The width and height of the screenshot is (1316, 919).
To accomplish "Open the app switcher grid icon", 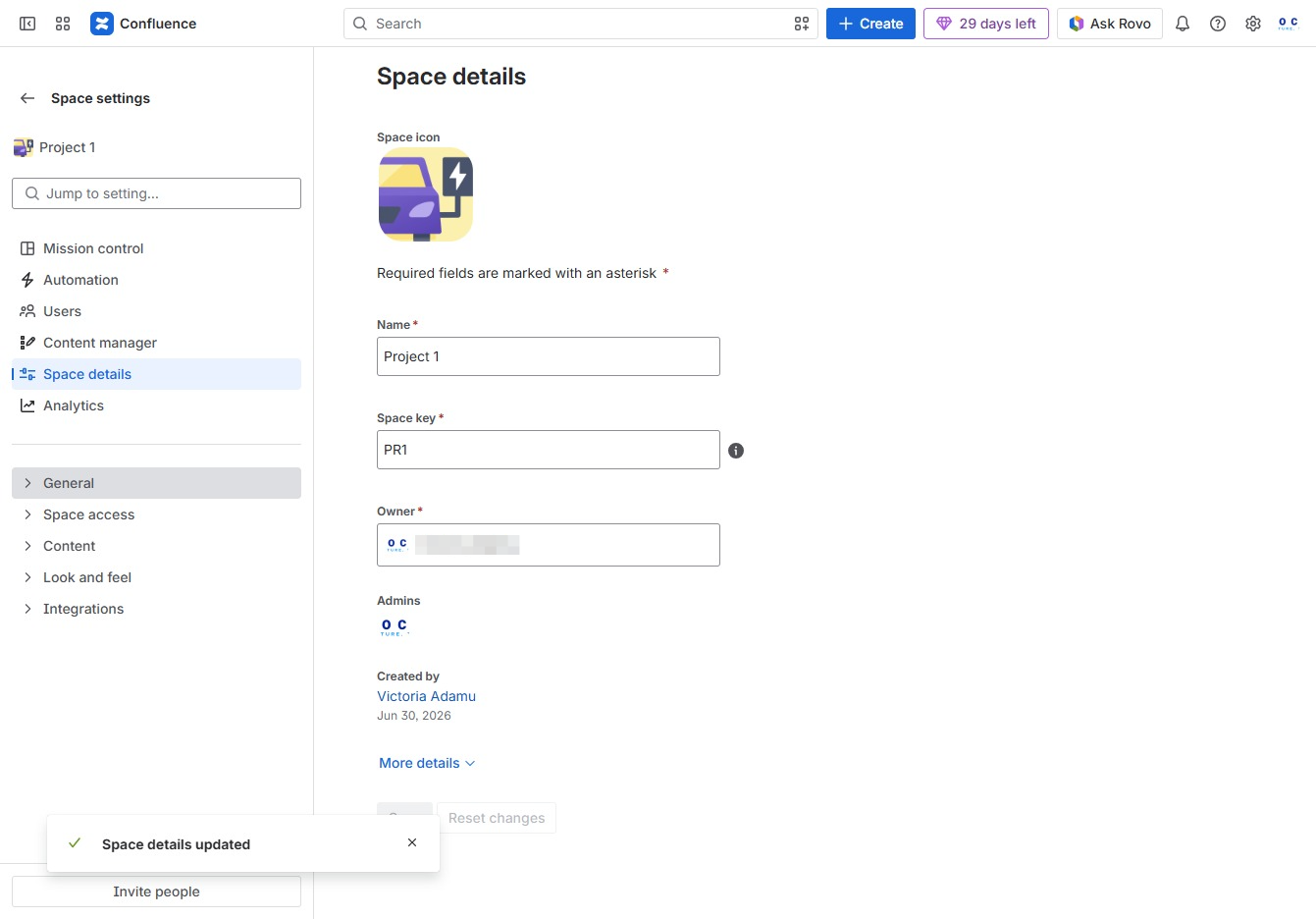I will (x=63, y=24).
